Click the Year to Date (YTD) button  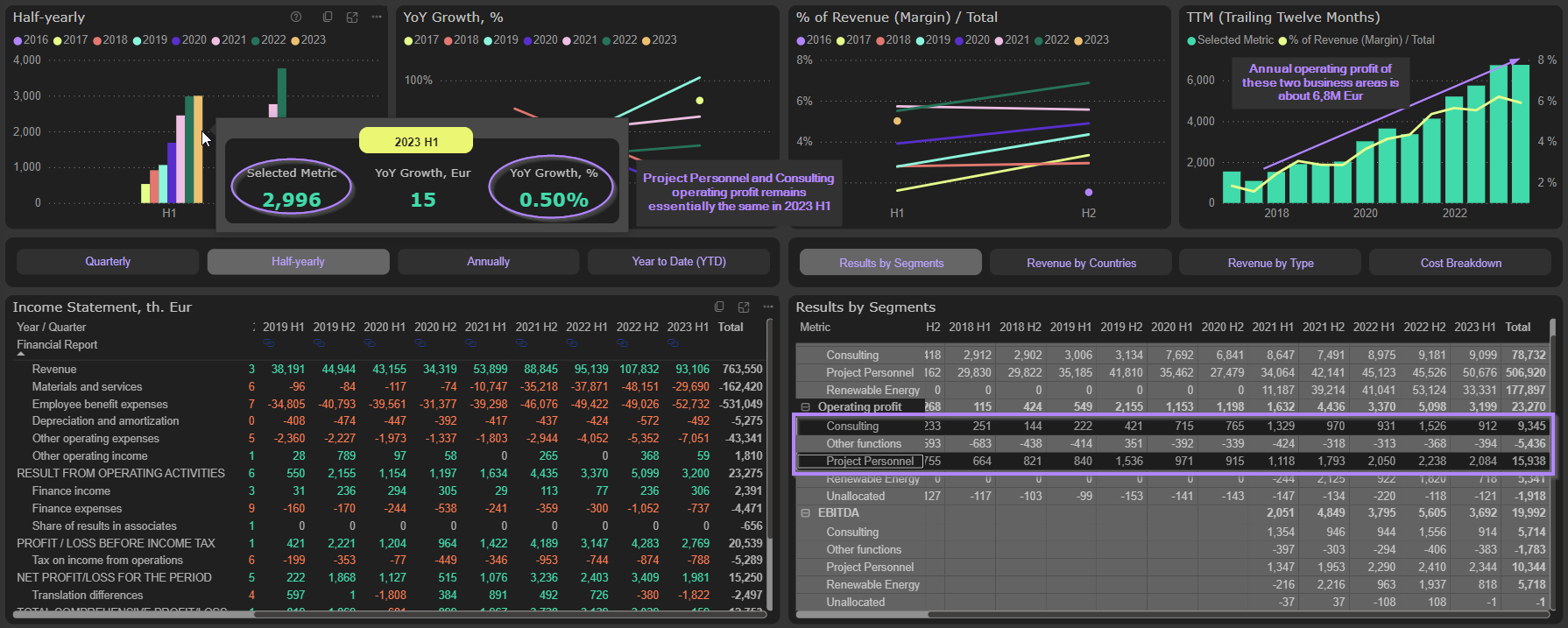[679, 262]
